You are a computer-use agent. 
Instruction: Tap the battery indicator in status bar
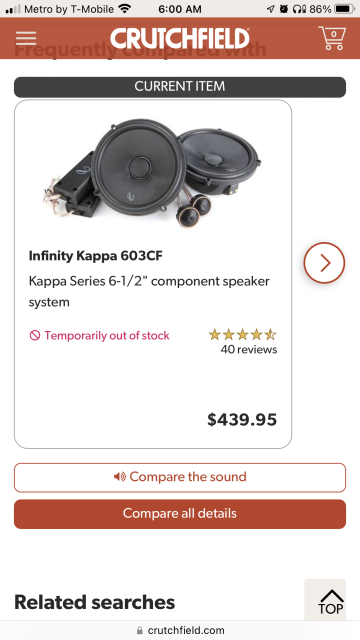[x=344, y=9]
